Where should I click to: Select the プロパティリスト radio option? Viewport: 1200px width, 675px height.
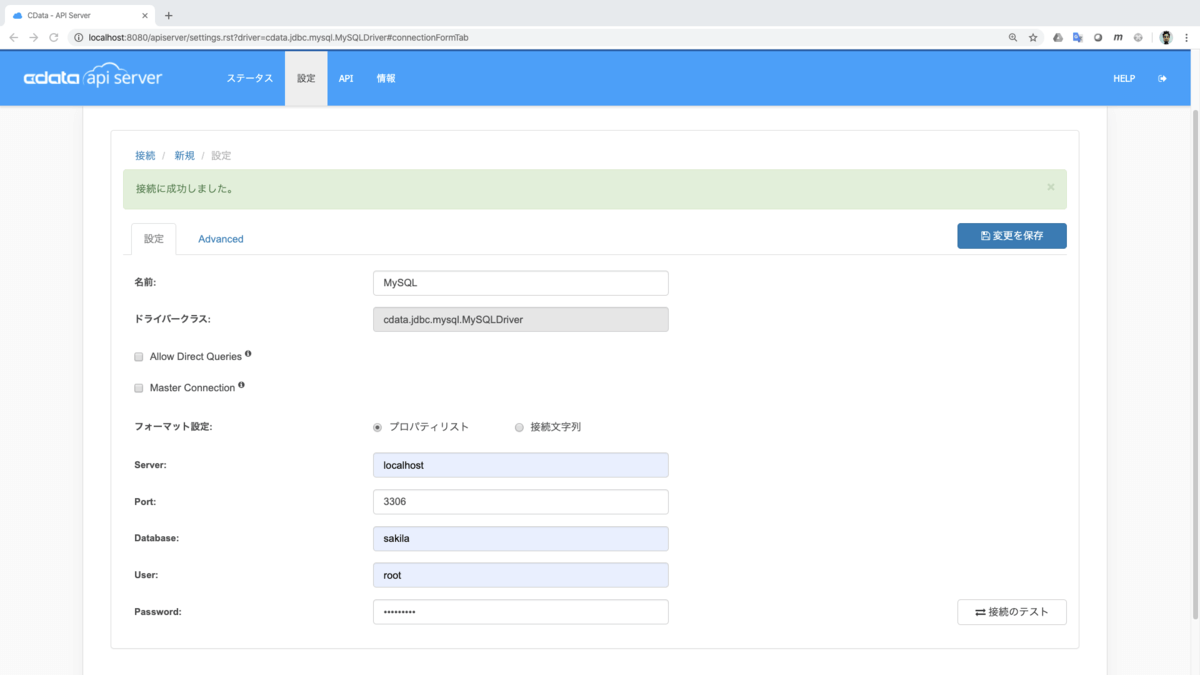point(378,427)
